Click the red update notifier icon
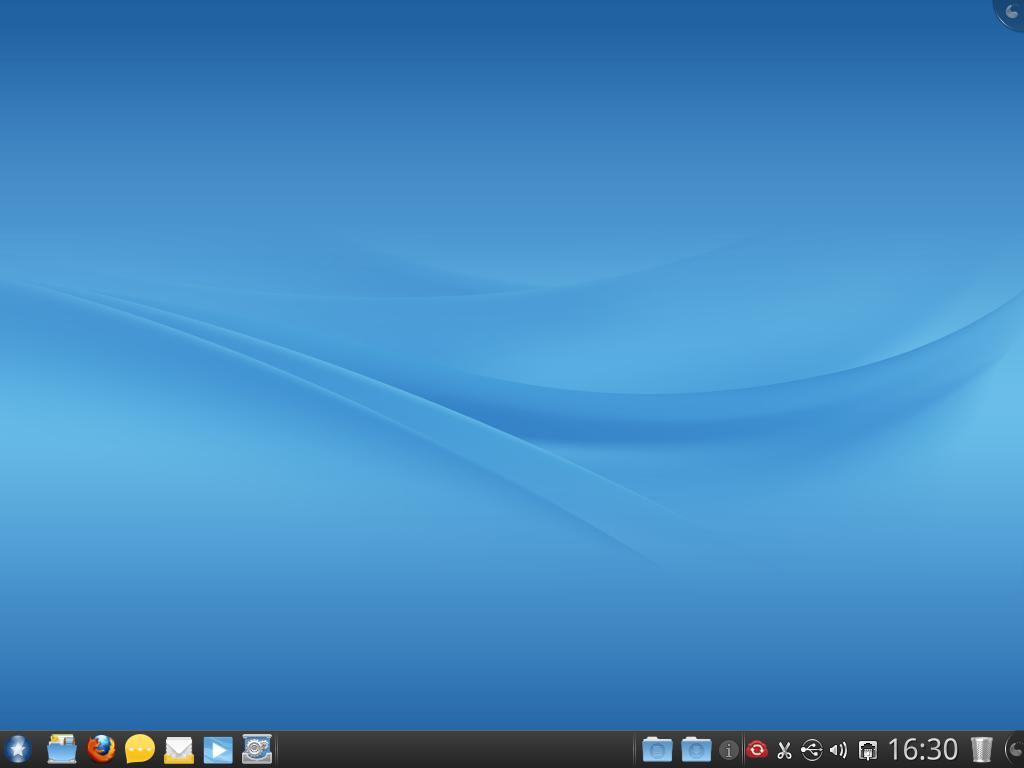Screen dimensions: 1024x768 pos(756,749)
